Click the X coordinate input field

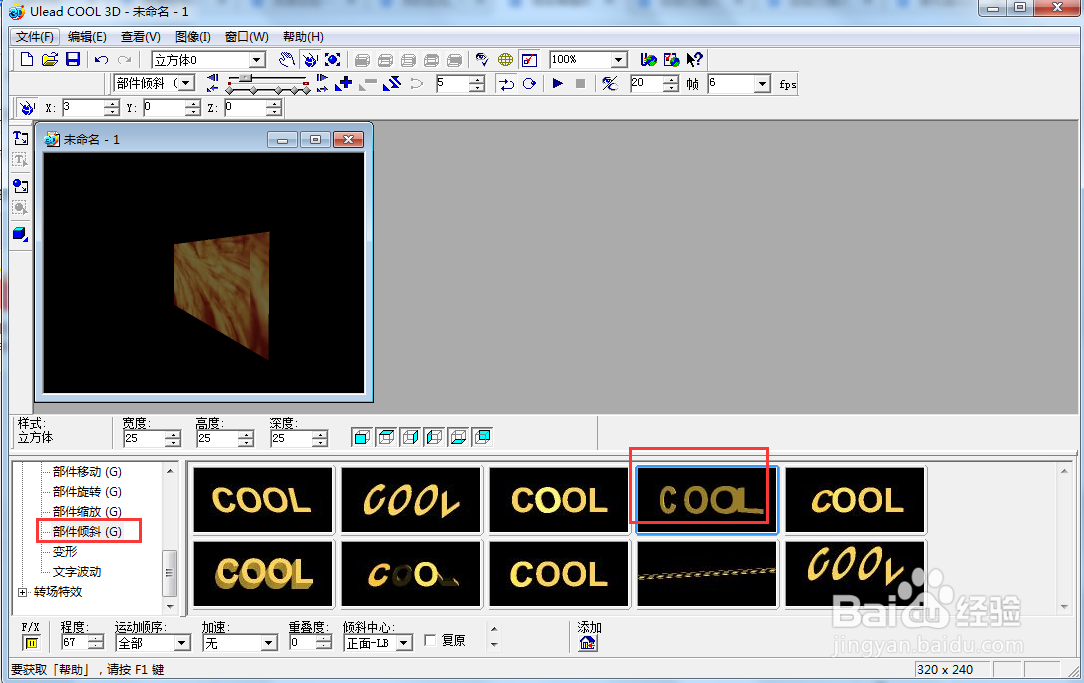[x=83, y=108]
